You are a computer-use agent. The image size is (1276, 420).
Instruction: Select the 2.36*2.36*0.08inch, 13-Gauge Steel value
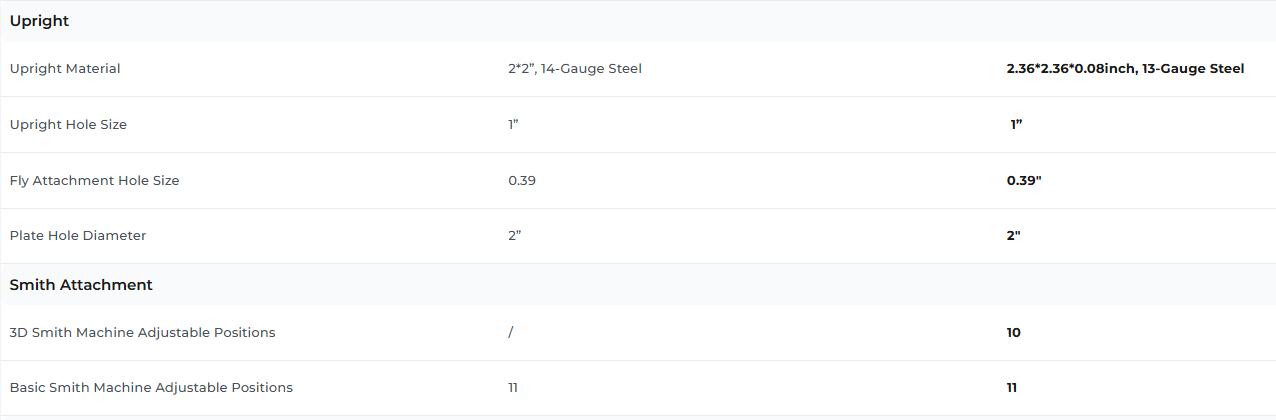(x=1125, y=69)
